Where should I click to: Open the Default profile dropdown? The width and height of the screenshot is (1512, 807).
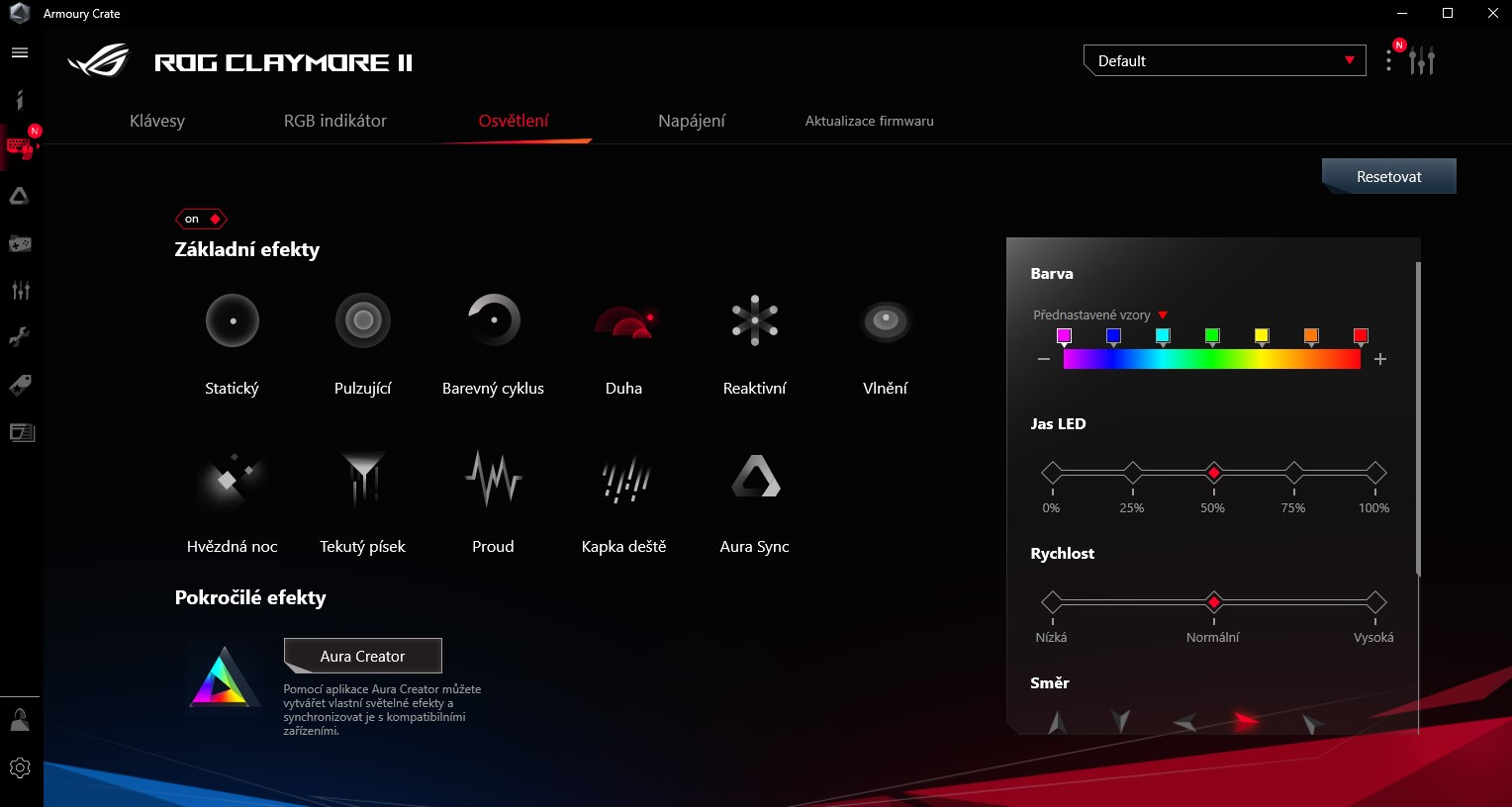coord(1225,60)
